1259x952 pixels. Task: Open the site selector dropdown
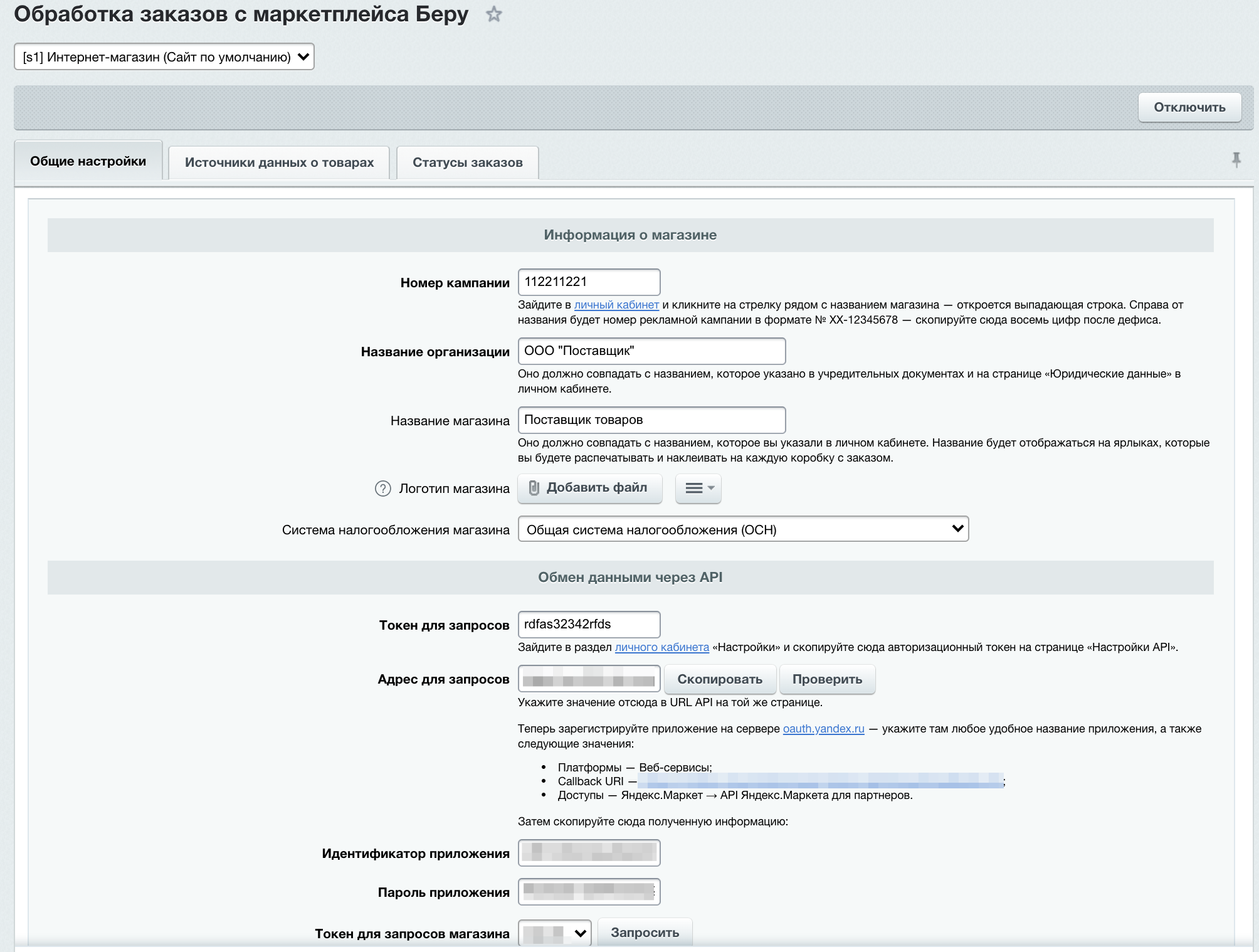[x=164, y=57]
